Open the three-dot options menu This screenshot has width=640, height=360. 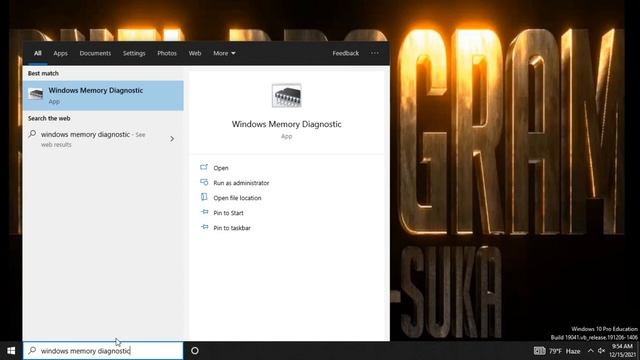tap(374, 53)
